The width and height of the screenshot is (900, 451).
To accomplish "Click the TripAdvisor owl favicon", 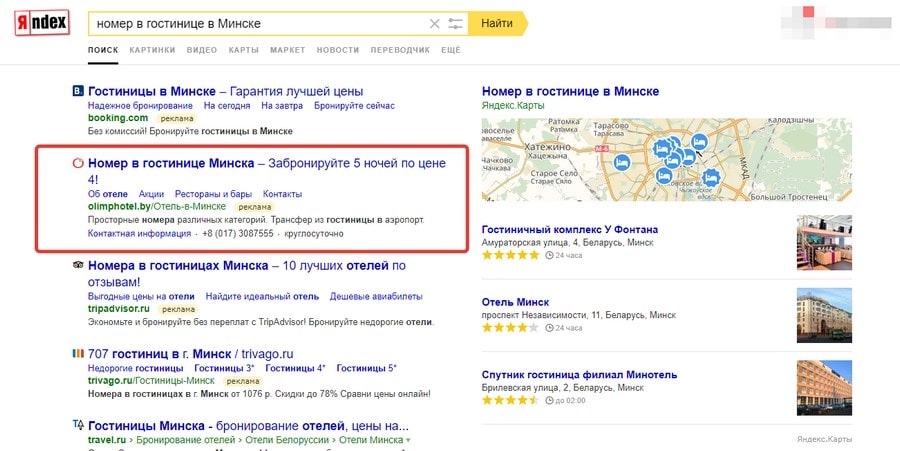I will pos(78,266).
